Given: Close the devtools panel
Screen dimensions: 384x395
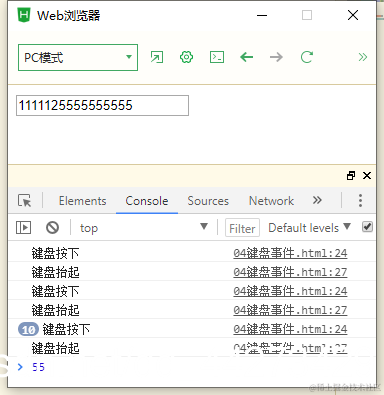Looking at the screenshot, I should coord(367,175).
